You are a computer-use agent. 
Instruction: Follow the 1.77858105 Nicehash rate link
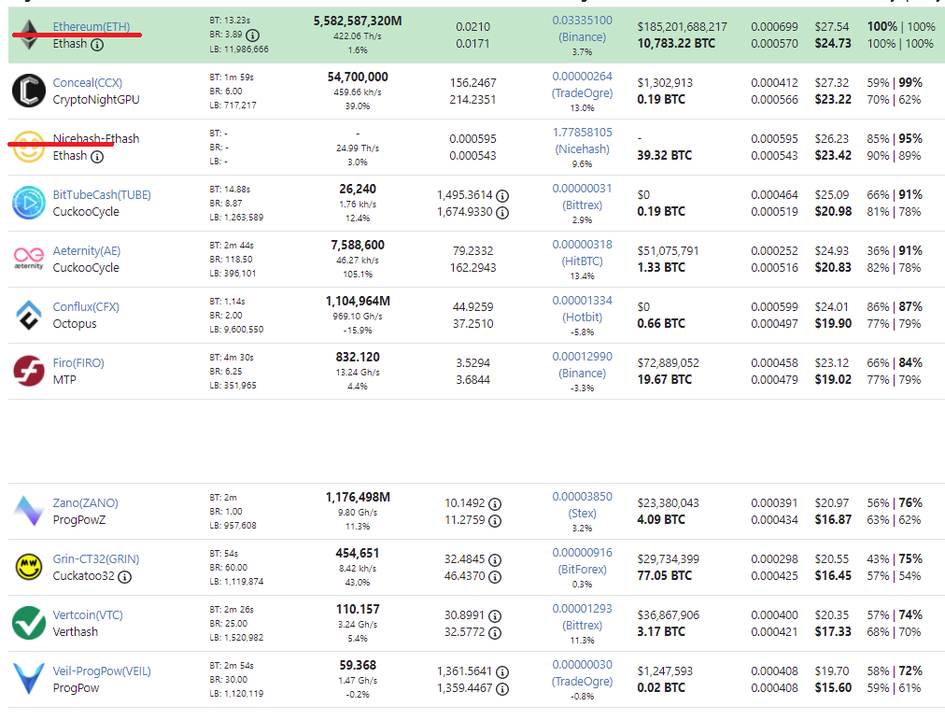tap(582, 140)
